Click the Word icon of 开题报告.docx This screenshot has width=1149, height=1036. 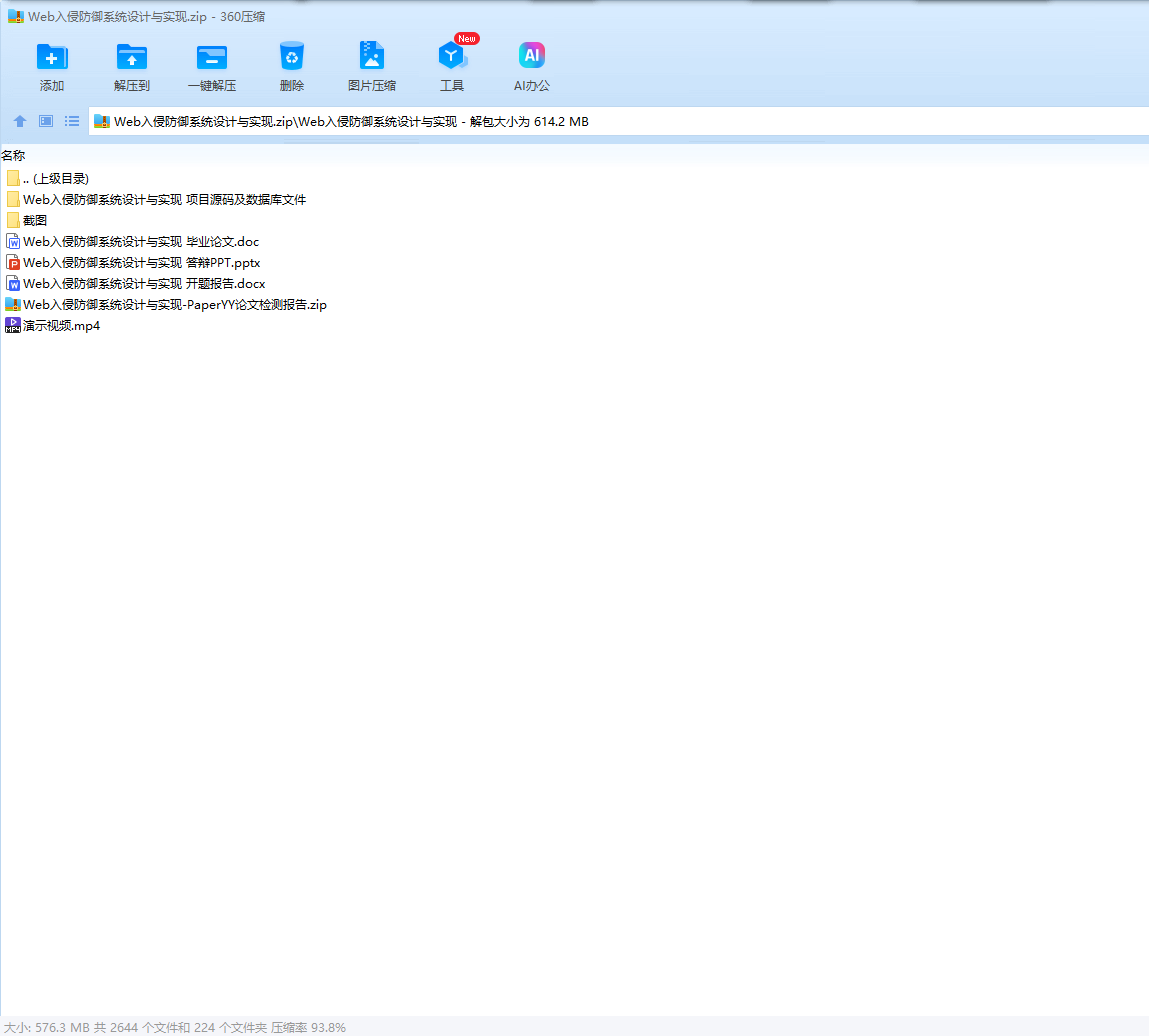click(12, 284)
